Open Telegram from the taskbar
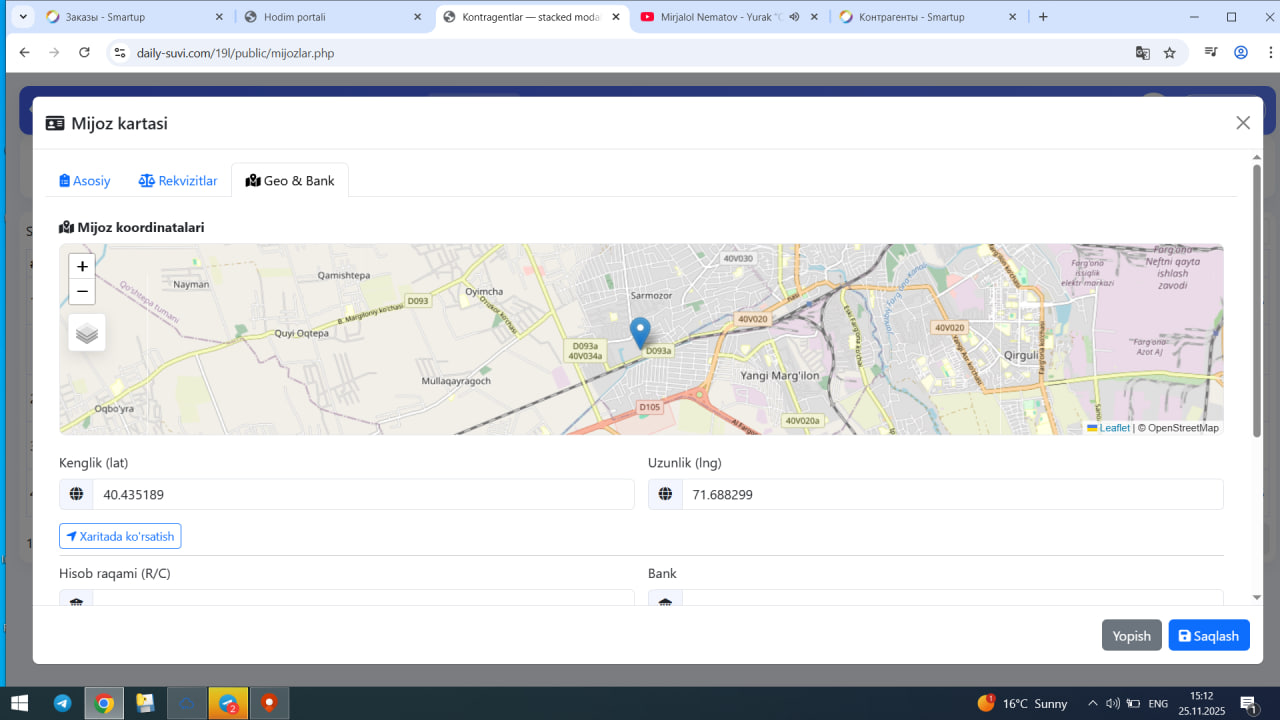 tap(62, 703)
